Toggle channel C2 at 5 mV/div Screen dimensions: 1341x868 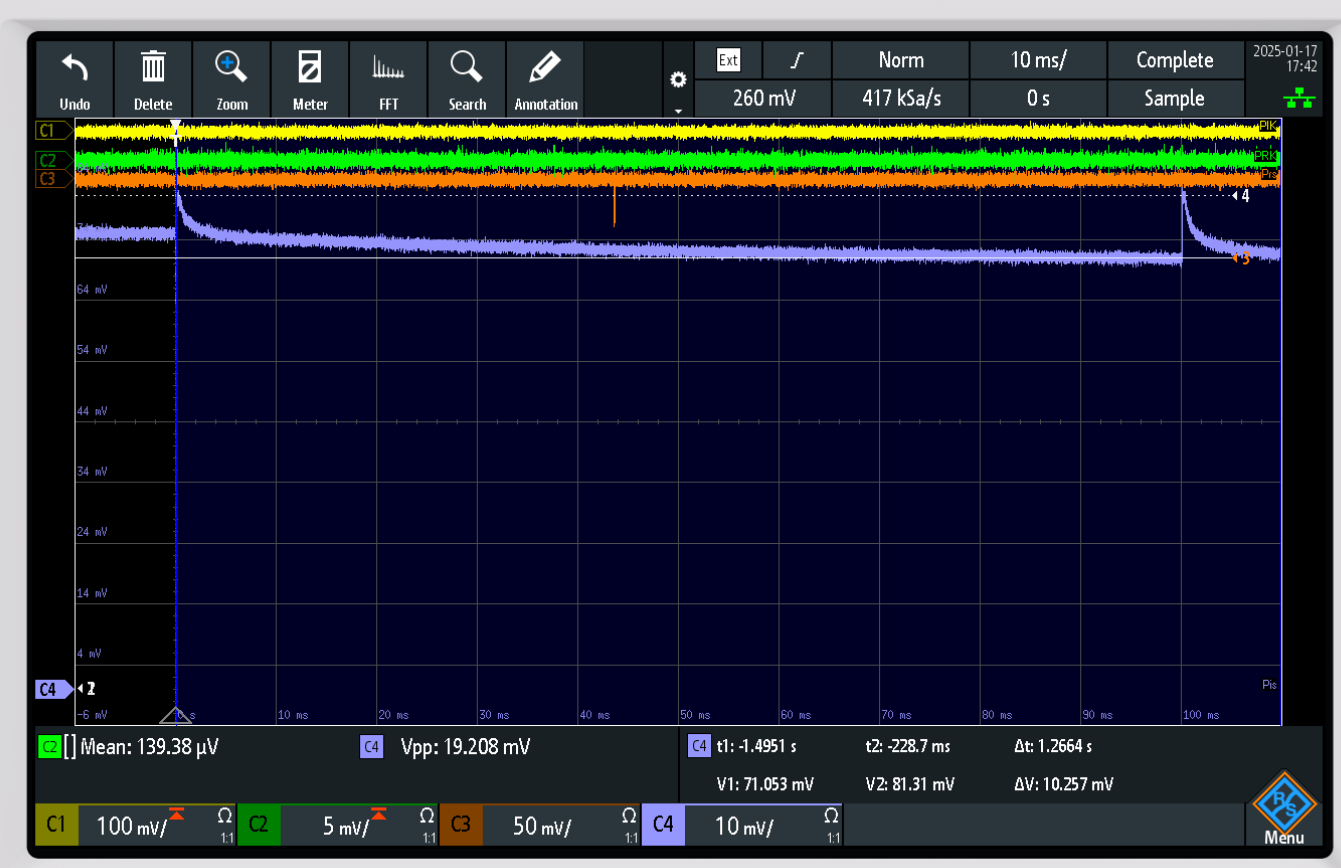click(x=338, y=826)
